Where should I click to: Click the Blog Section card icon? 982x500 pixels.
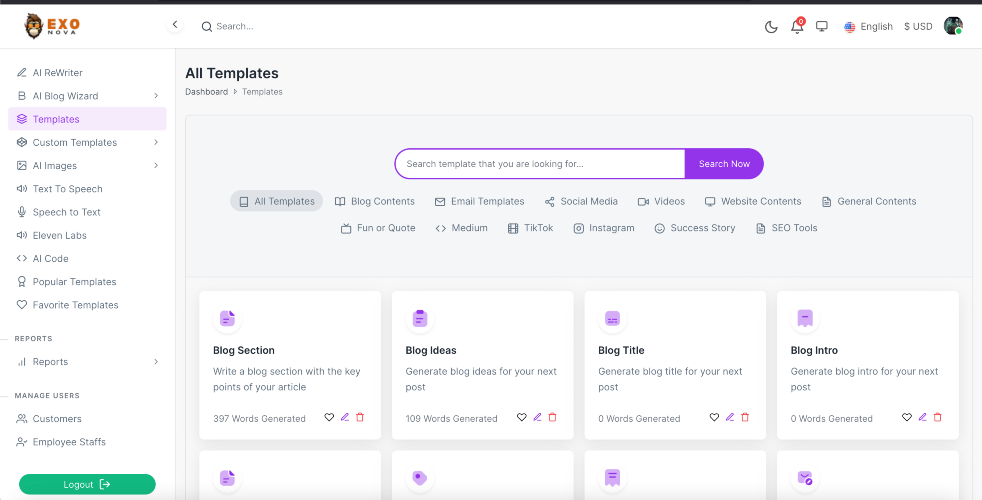point(227,319)
